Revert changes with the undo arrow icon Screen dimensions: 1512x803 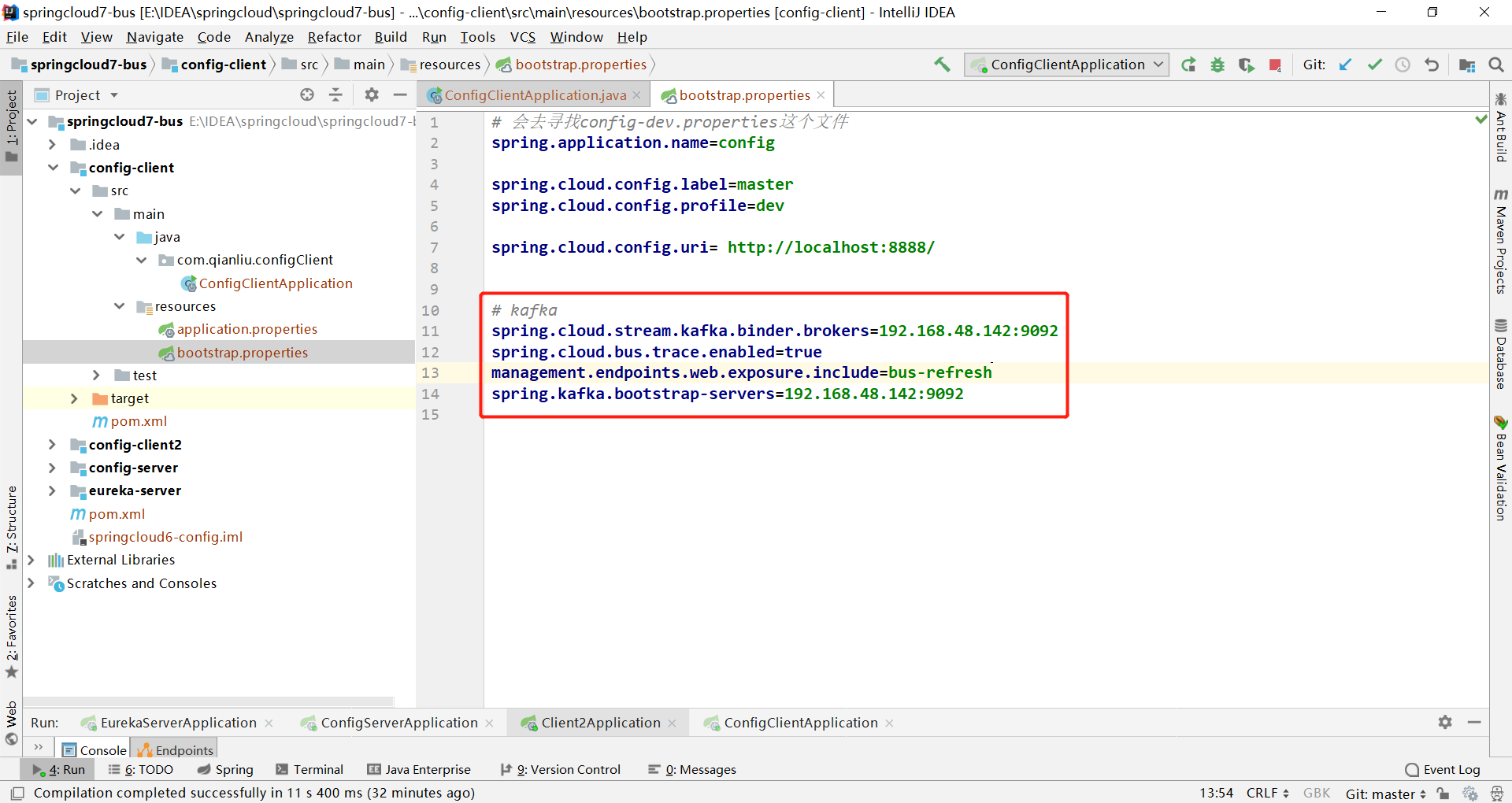point(1432,65)
